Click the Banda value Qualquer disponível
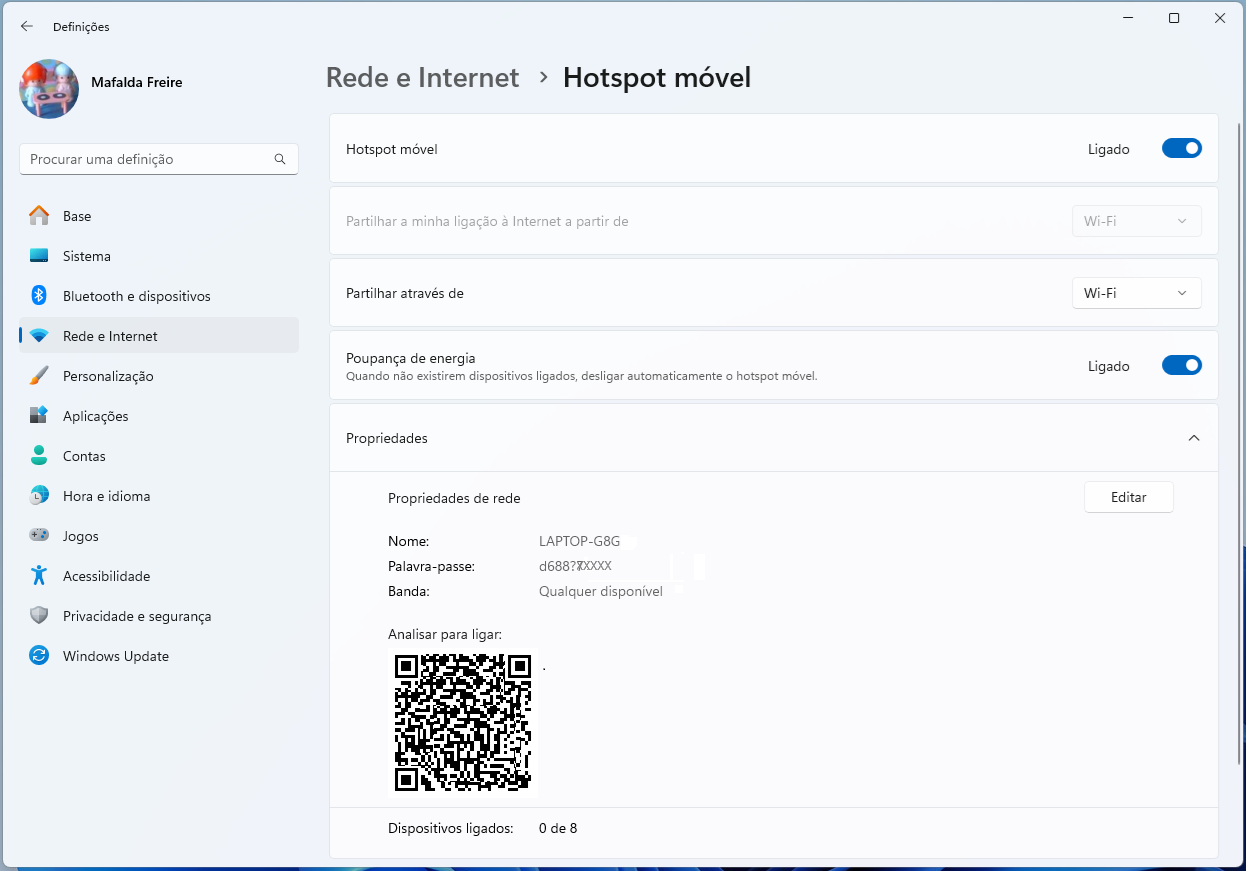The width and height of the screenshot is (1246, 871). coord(601,591)
